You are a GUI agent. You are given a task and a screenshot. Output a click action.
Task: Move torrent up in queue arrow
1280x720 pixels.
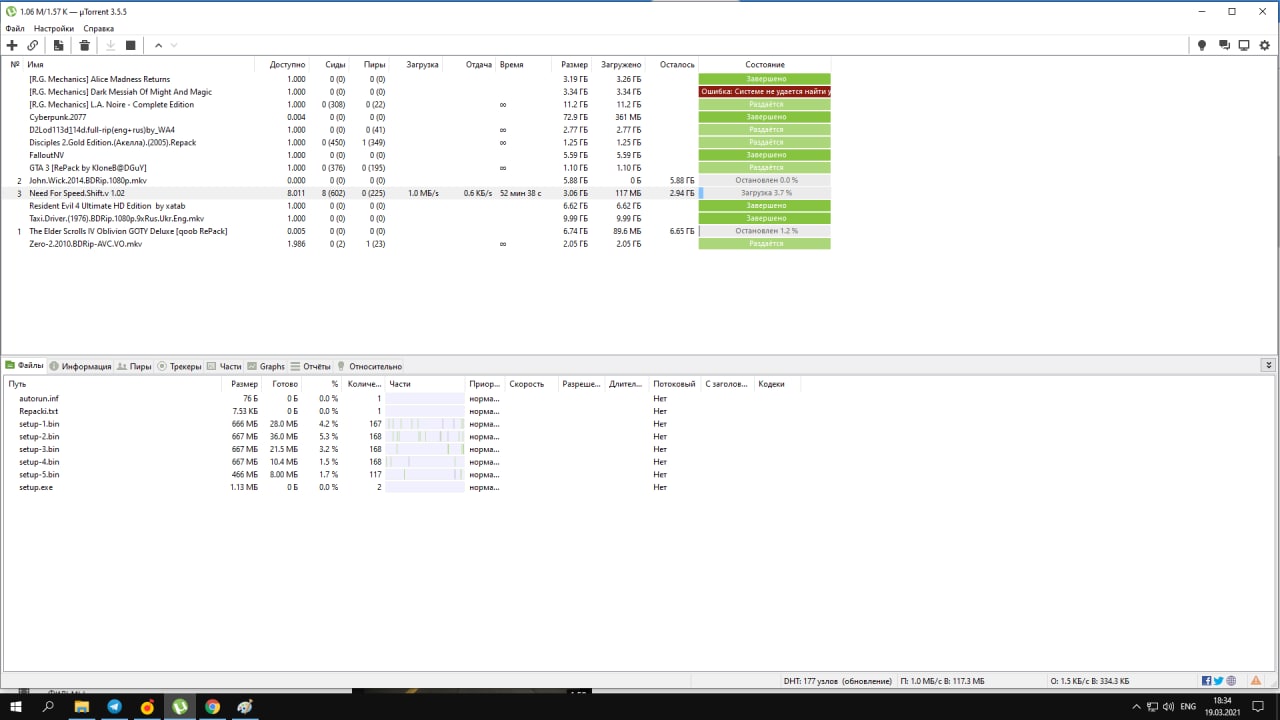pyautogui.click(x=158, y=45)
